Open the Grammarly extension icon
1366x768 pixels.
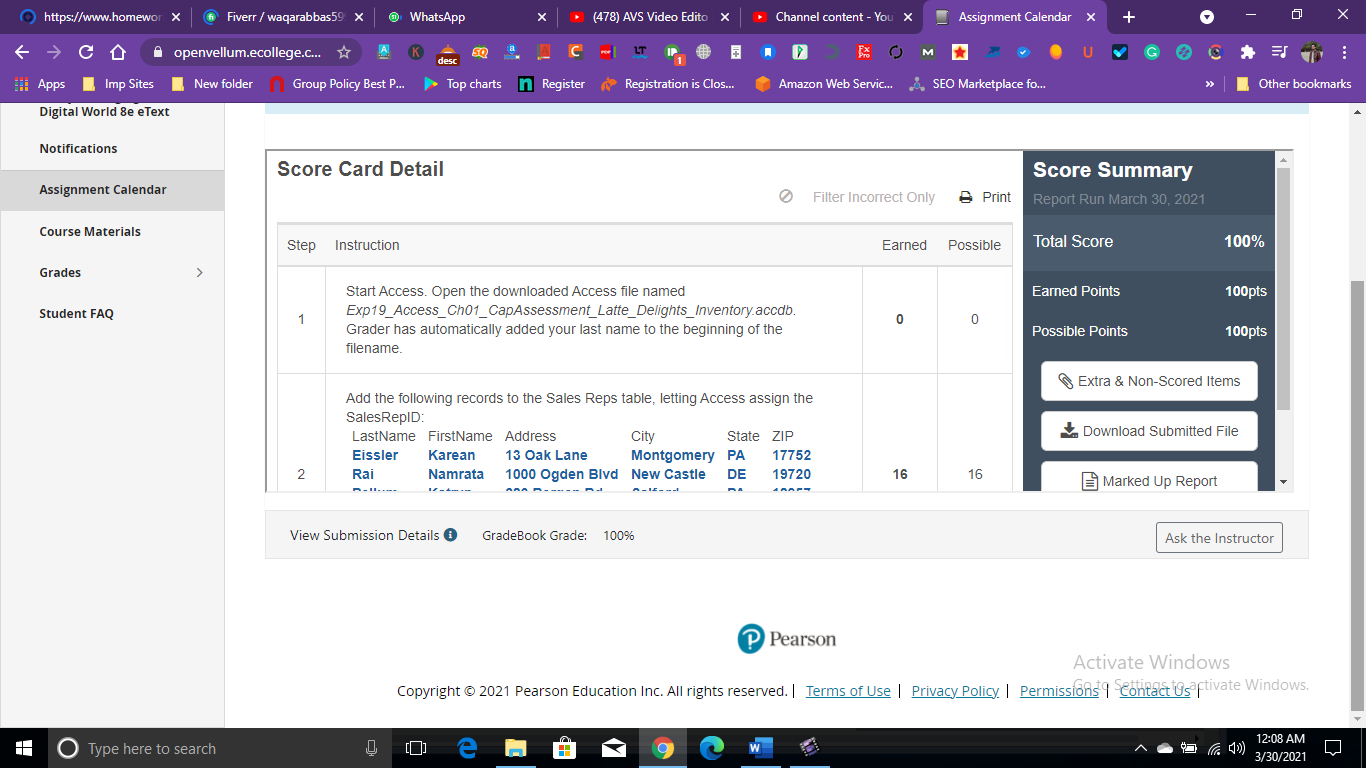point(1152,52)
